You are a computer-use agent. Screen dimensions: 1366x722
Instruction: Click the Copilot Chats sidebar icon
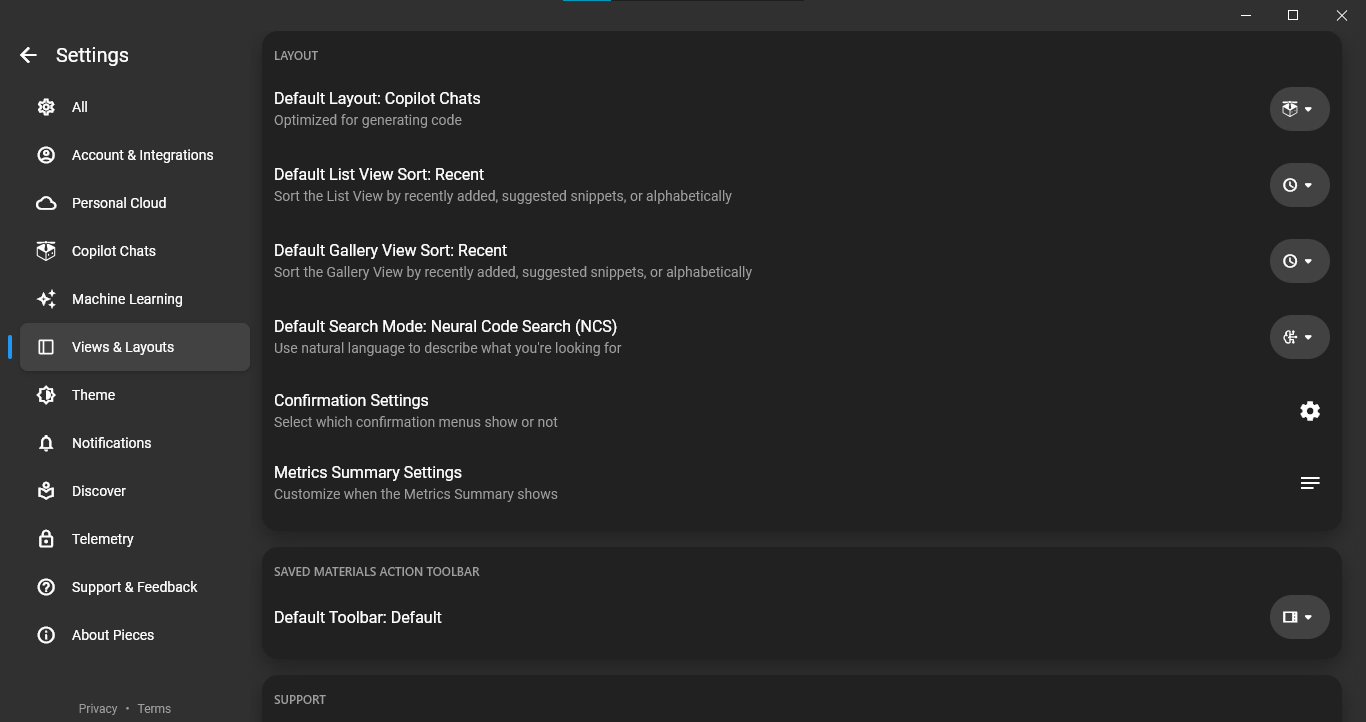[46, 251]
